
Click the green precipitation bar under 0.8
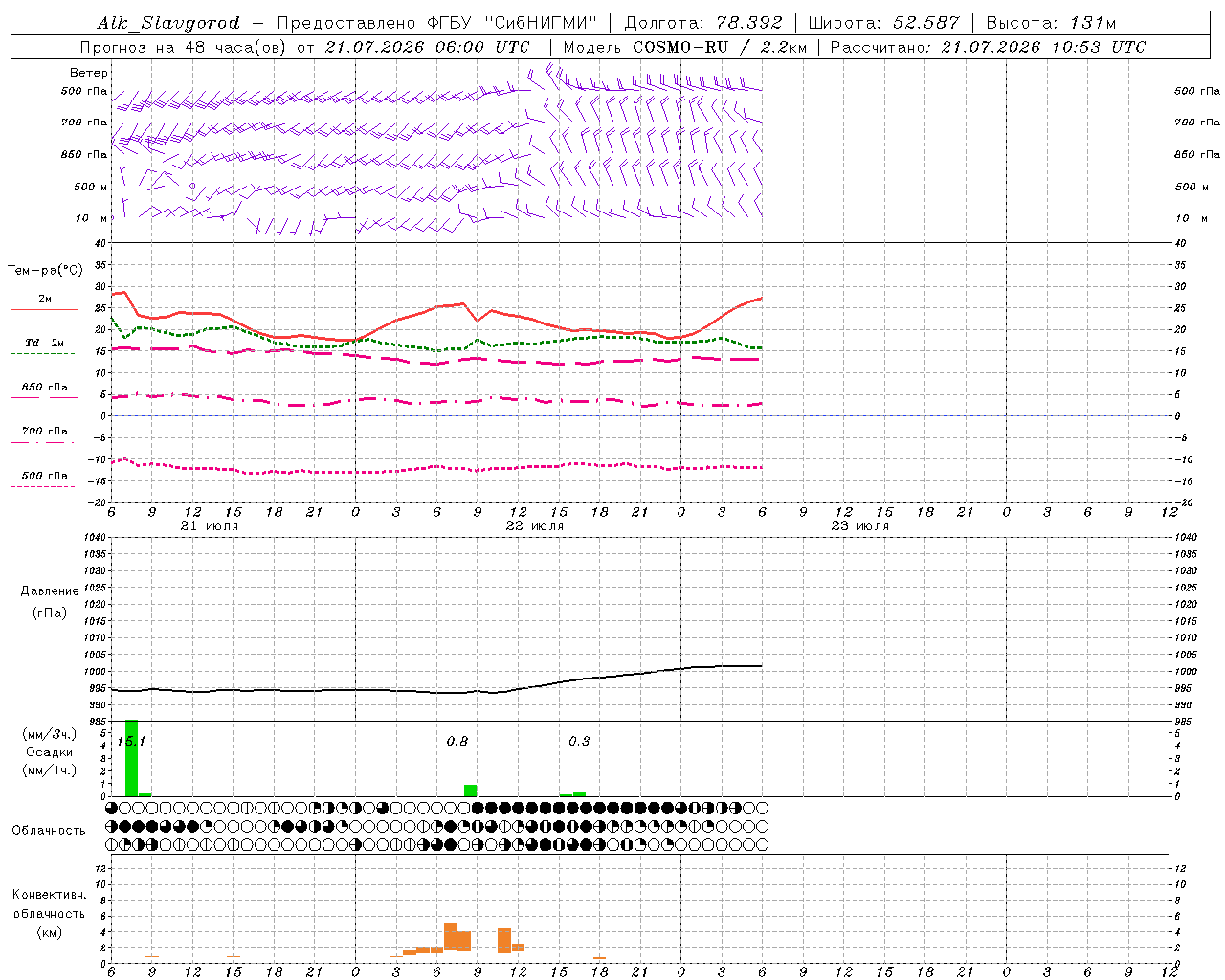pos(470,791)
